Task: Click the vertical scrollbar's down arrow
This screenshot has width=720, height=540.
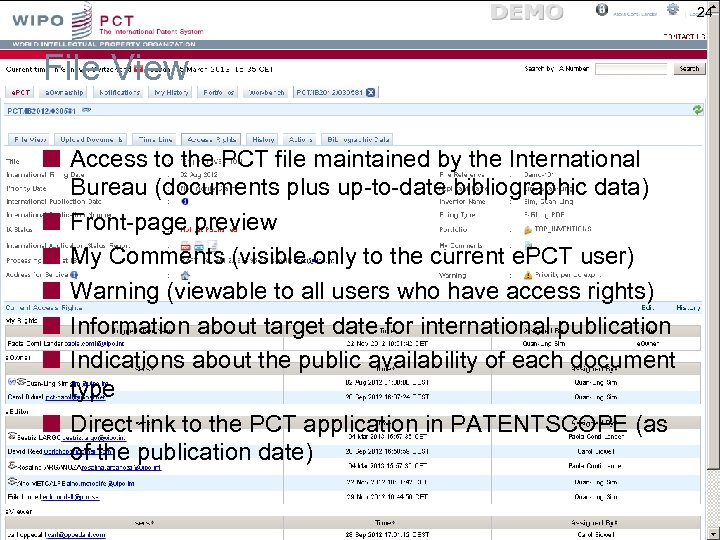Action: (x=713, y=534)
